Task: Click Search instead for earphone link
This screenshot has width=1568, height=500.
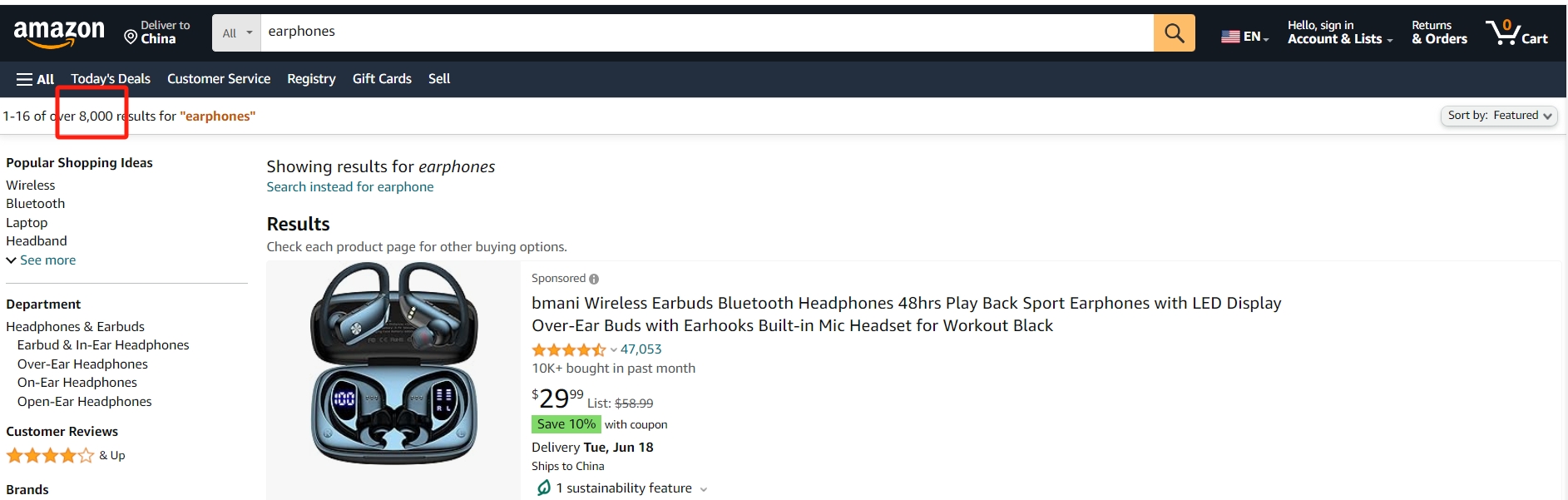Action: click(x=350, y=187)
